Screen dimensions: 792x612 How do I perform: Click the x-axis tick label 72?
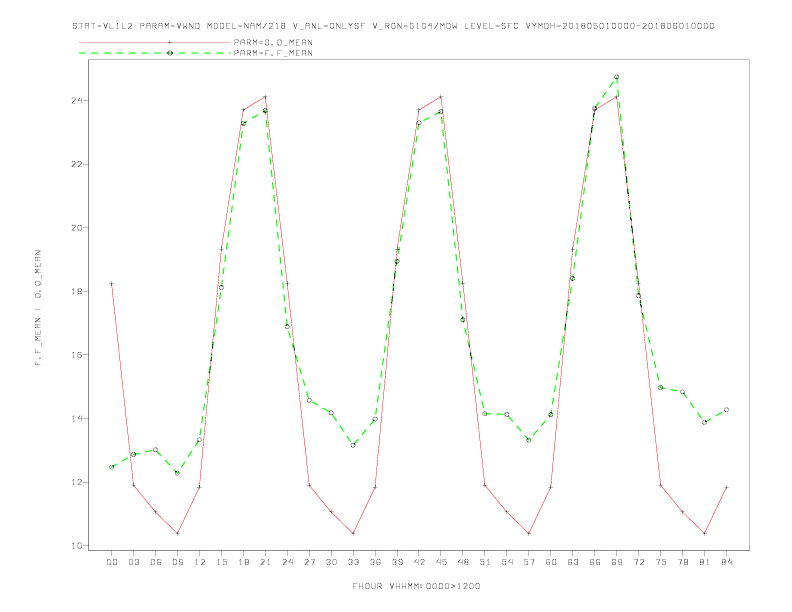click(638, 562)
